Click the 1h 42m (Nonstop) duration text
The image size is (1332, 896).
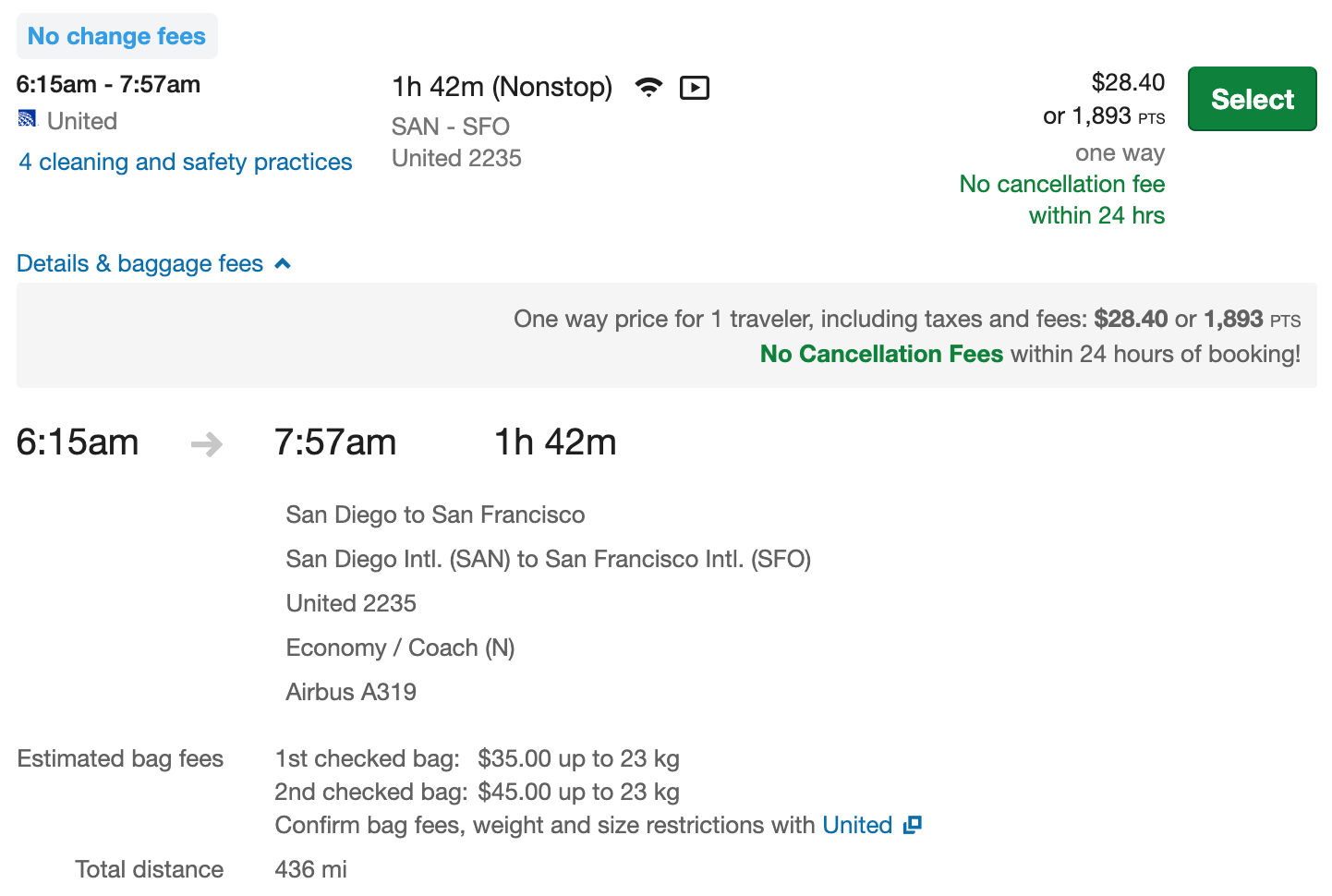pos(503,87)
